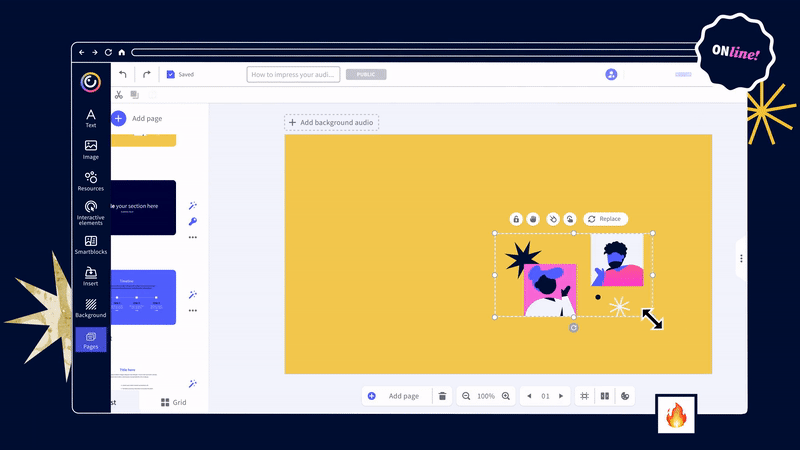The height and width of the screenshot is (450, 800).
Task: Open the Insert panel
Action: (91, 277)
